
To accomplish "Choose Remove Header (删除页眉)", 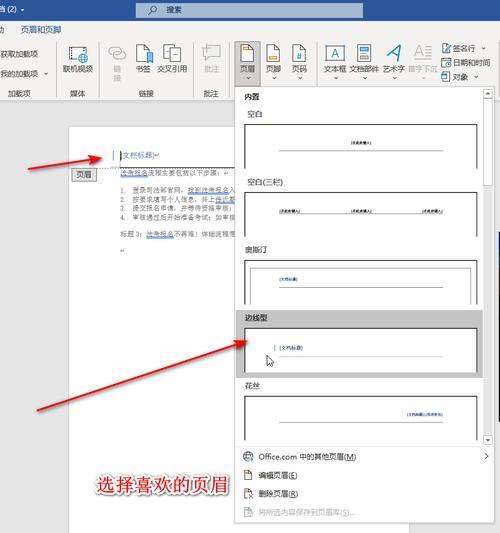I will click(364, 493).
